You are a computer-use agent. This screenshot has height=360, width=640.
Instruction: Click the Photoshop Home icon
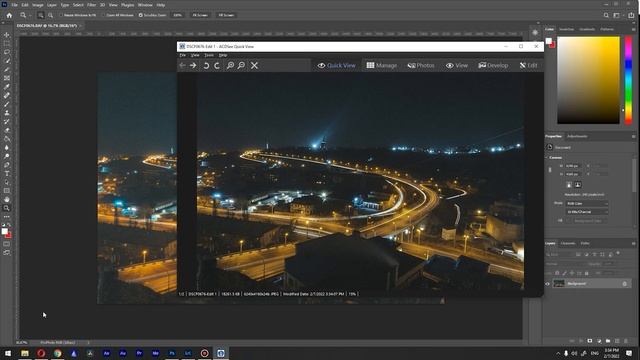(9, 15)
